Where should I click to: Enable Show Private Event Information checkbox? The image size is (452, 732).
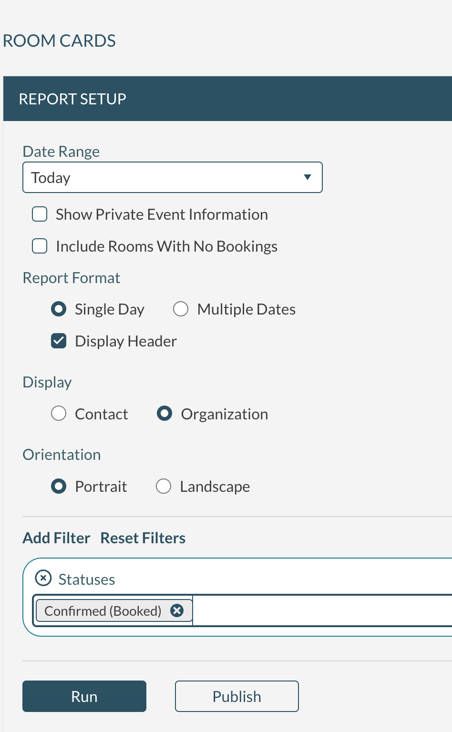tap(40, 214)
